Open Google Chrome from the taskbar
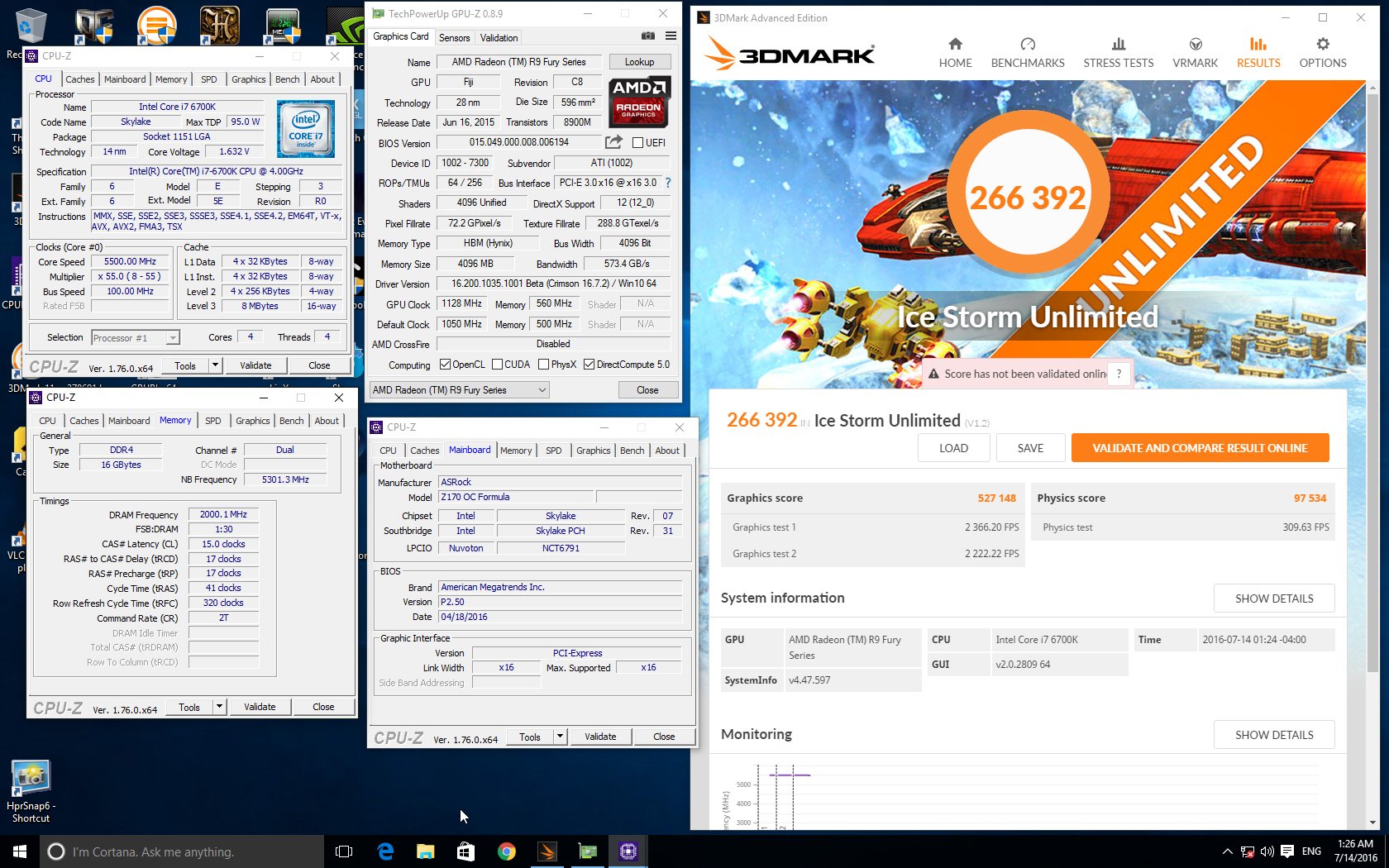 pos(506,851)
